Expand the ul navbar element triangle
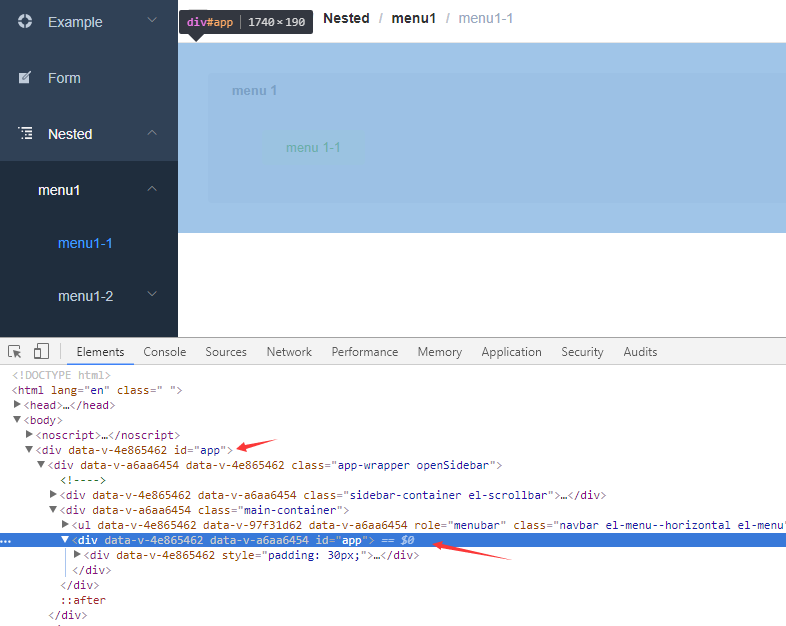The height and width of the screenshot is (626, 786). tap(65, 525)
